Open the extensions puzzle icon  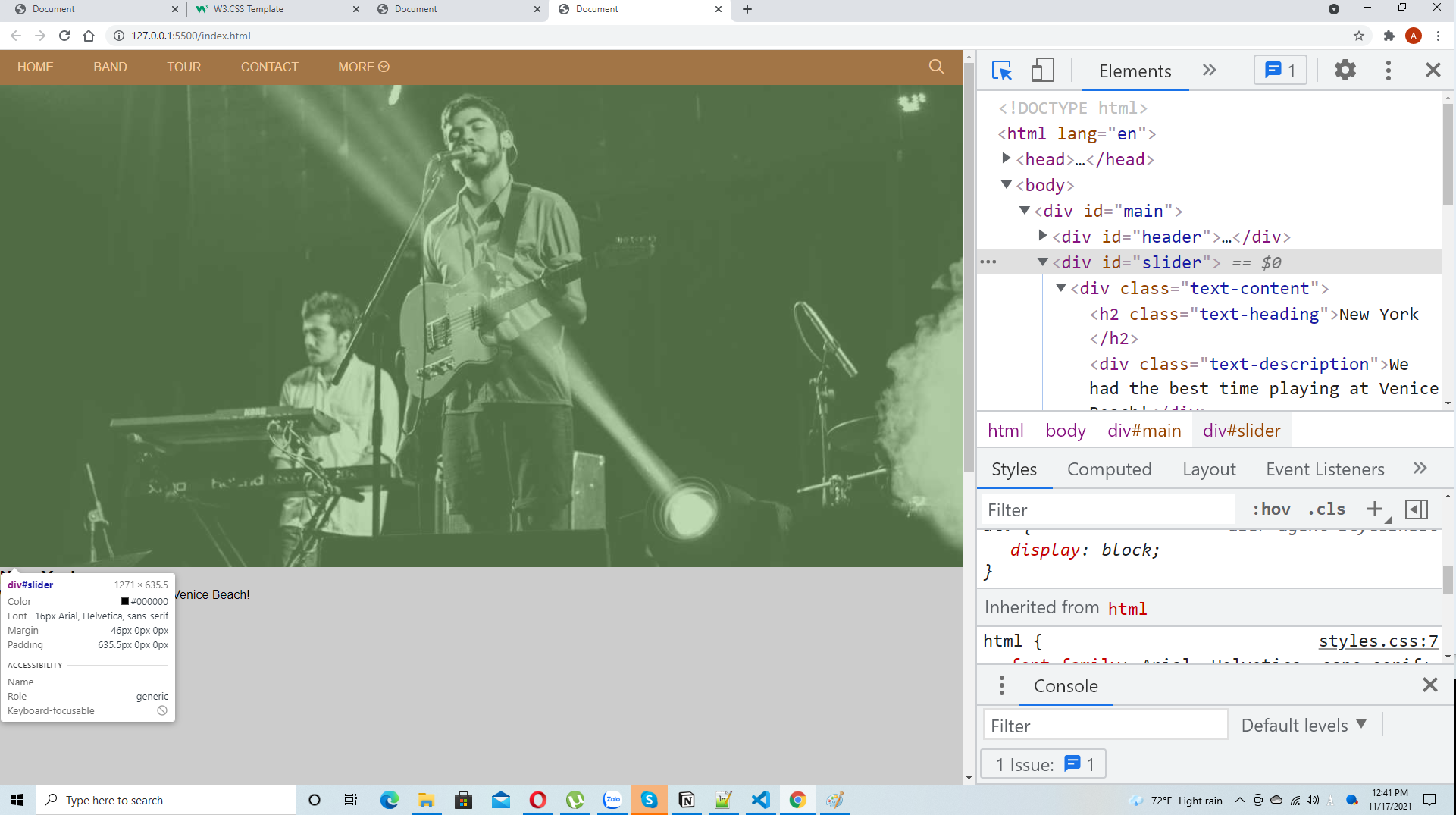click(x=1389, y=36)
